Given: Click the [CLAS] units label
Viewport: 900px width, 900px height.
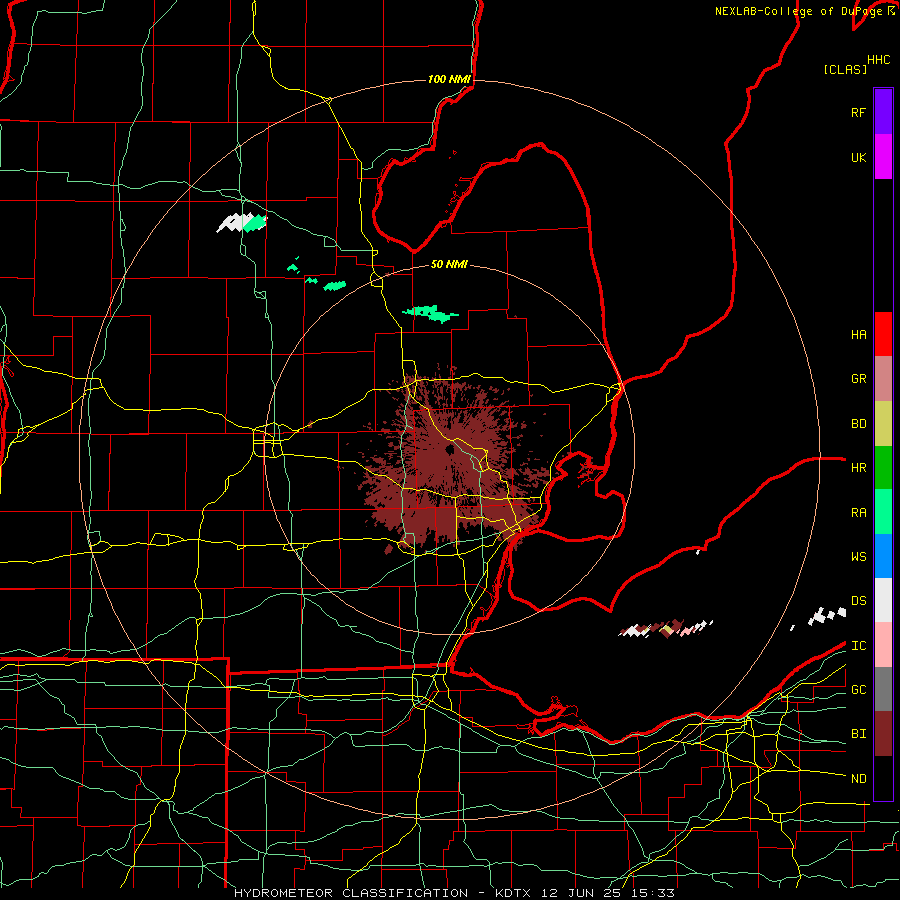Looking at the screenshot, I should point(844,69).
